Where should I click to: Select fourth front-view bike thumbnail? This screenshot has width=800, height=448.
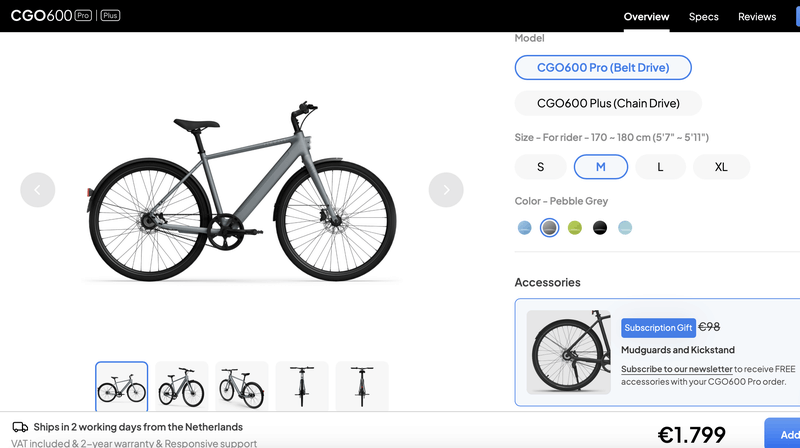(302, 386)
